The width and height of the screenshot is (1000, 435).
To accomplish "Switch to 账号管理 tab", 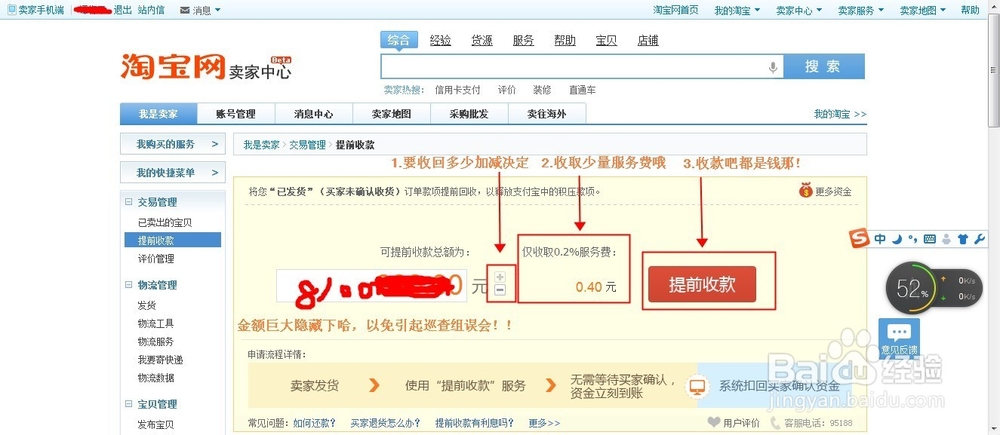I will [x=236, y=114].
